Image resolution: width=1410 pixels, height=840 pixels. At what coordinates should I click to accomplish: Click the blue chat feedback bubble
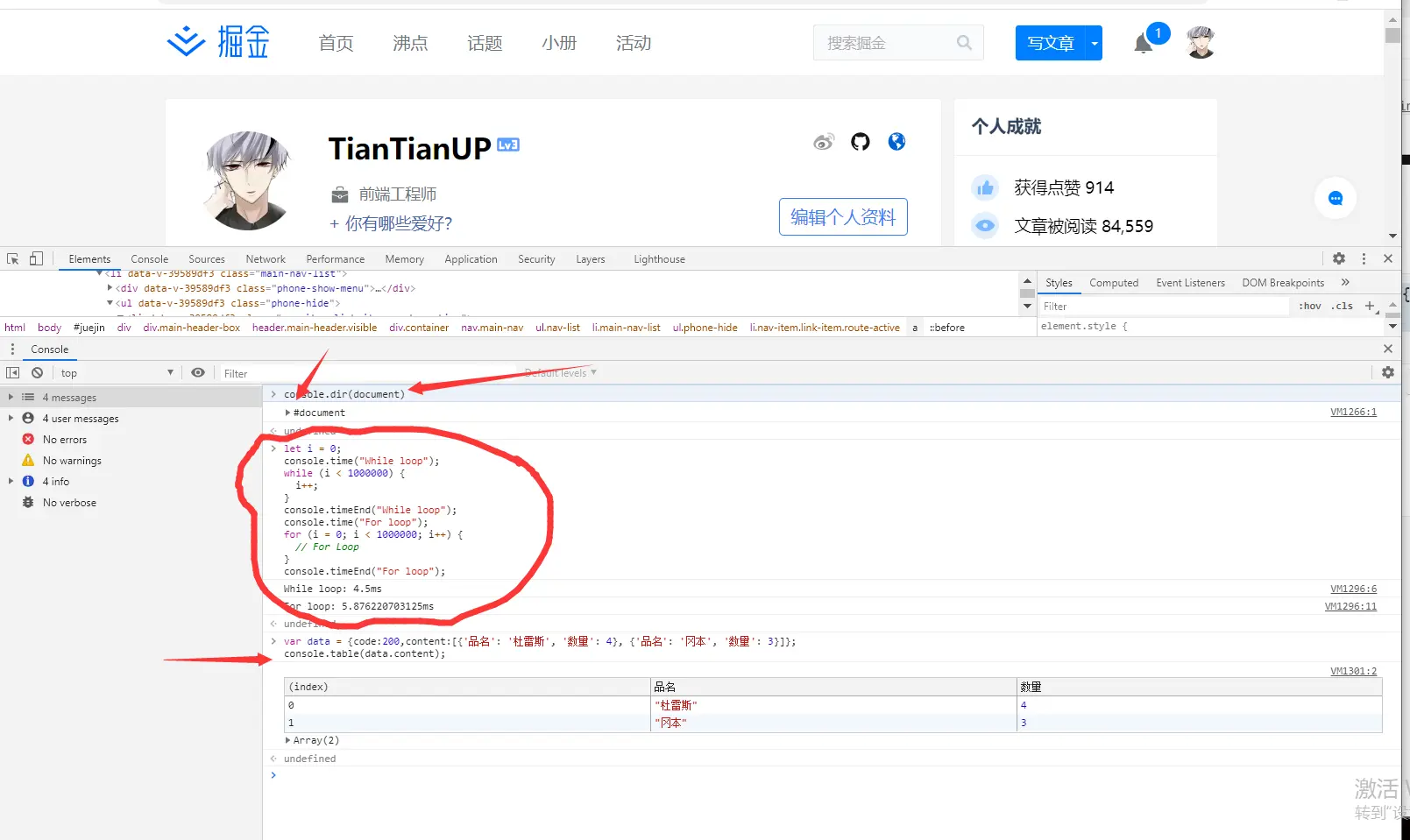click(1336, 199)
